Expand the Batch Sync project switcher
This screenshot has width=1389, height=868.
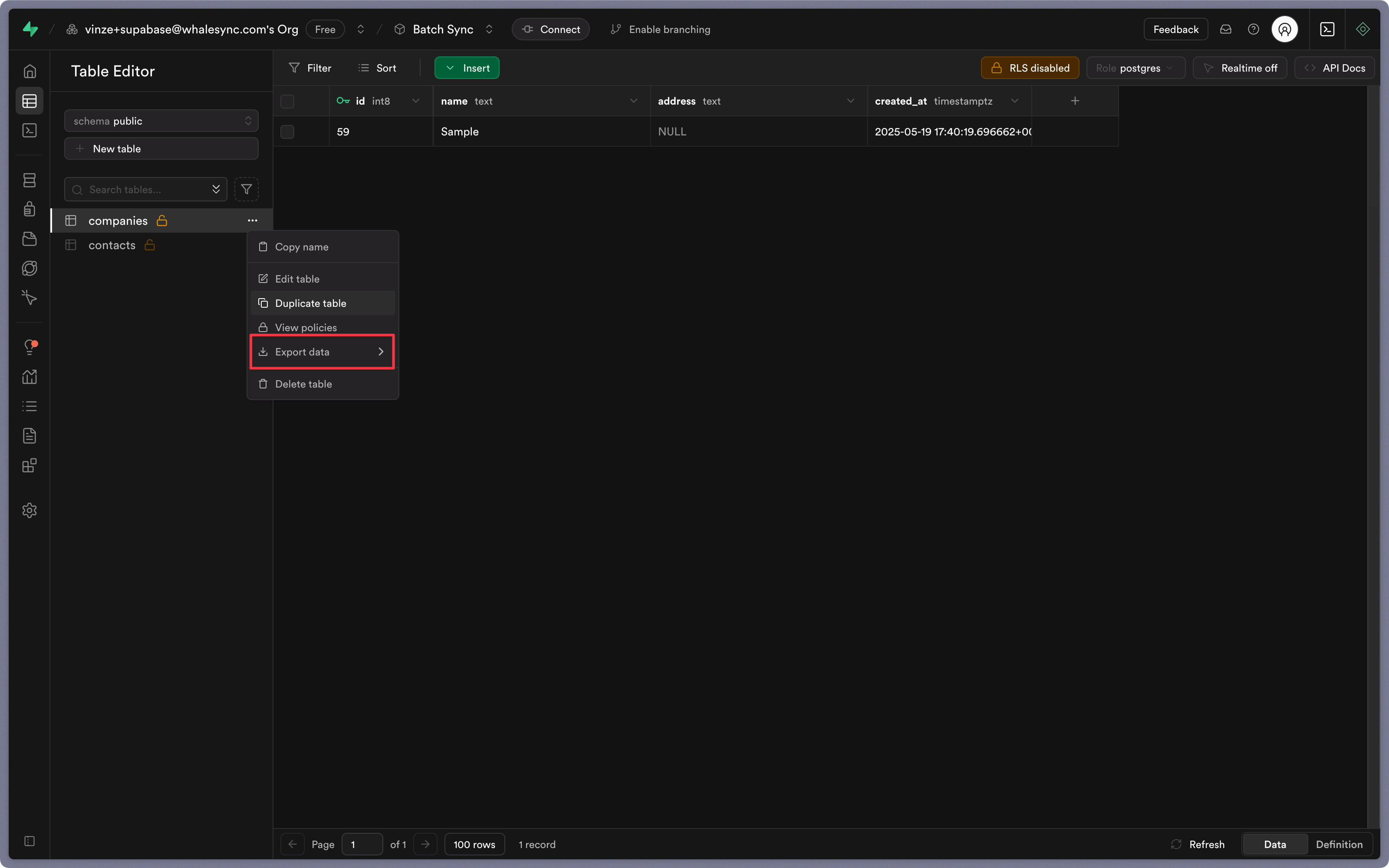[x=489, y=29]
